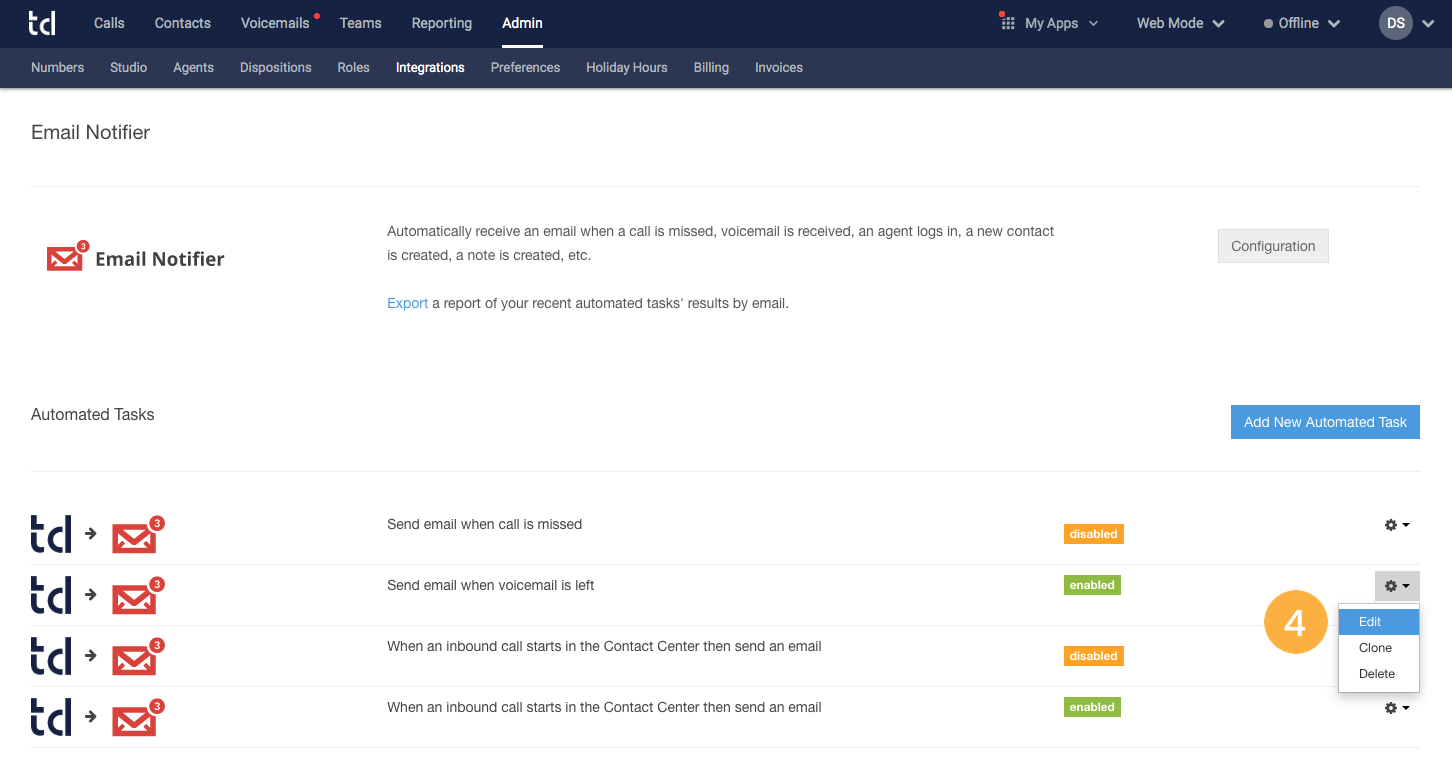The width and height of the screenshot is (1452, 781).
Task: Click 'Send email when call is missed' text
Action: [x=484, y=524]
